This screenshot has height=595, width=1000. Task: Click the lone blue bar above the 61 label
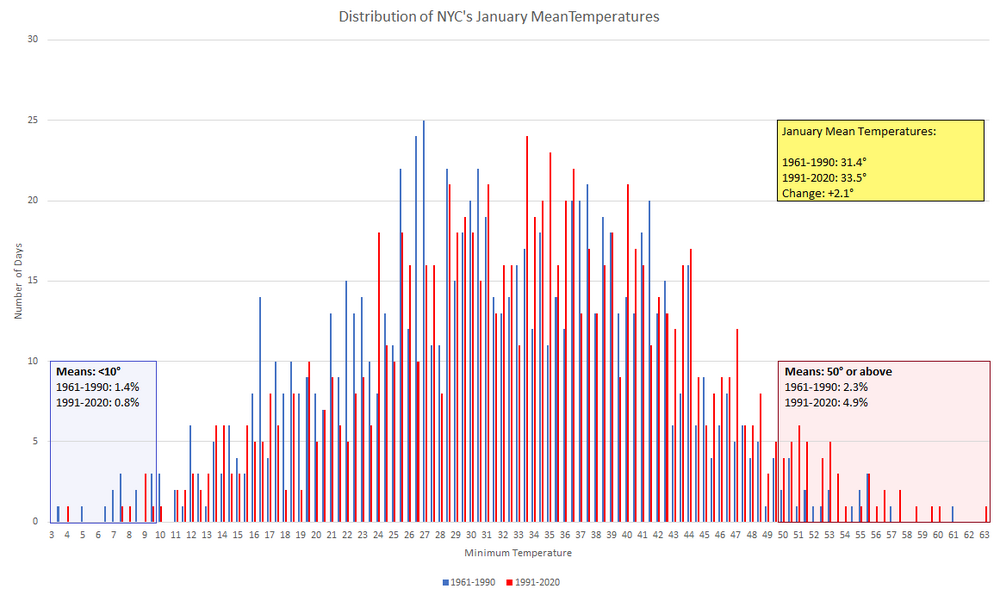click(x=953, y=514)
